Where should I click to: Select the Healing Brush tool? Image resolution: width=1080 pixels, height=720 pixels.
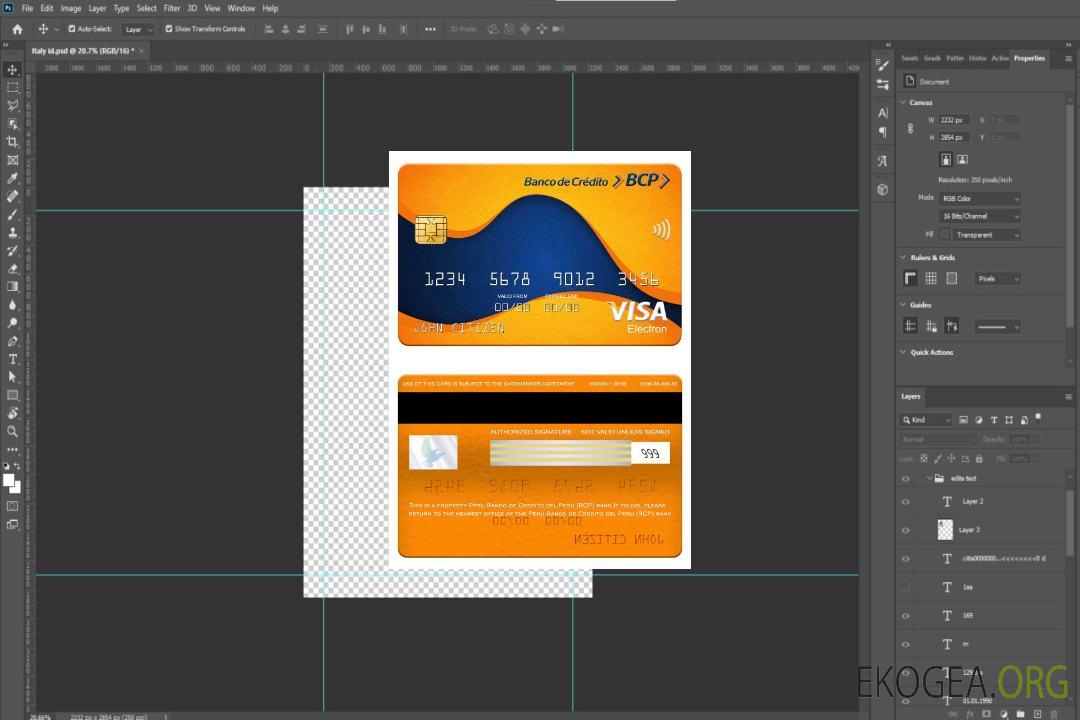pyautogui.click(x=12, y=196)
